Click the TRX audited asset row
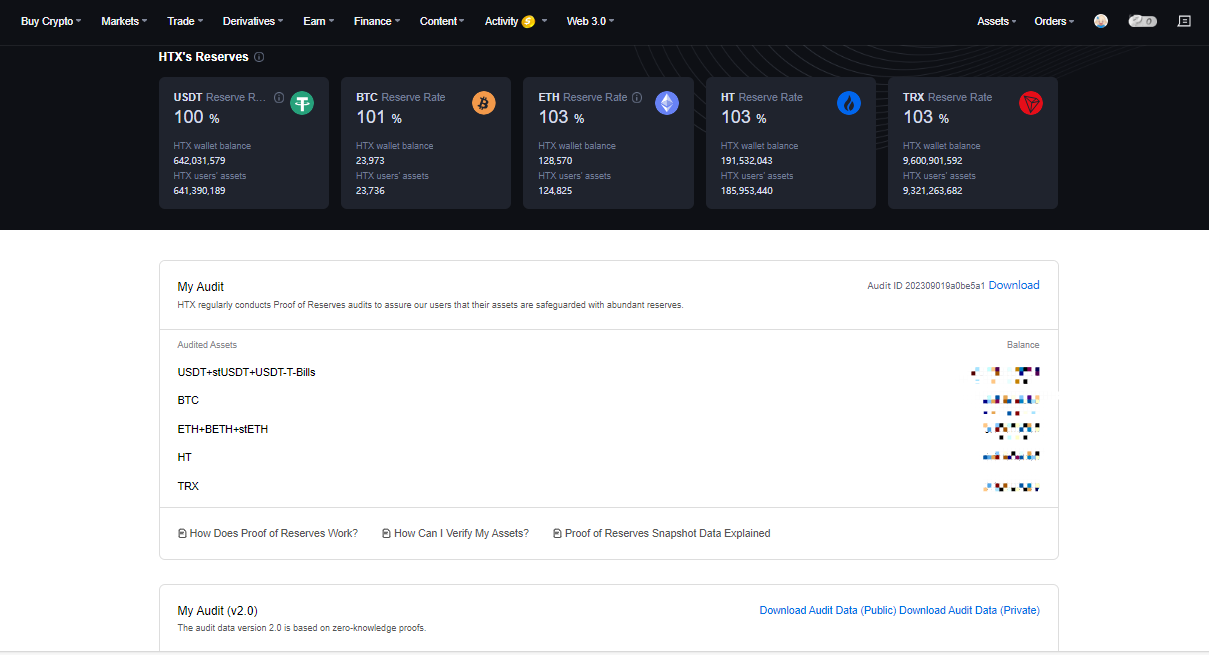This screenshot has height=655, width=1209. pos(608,486)
